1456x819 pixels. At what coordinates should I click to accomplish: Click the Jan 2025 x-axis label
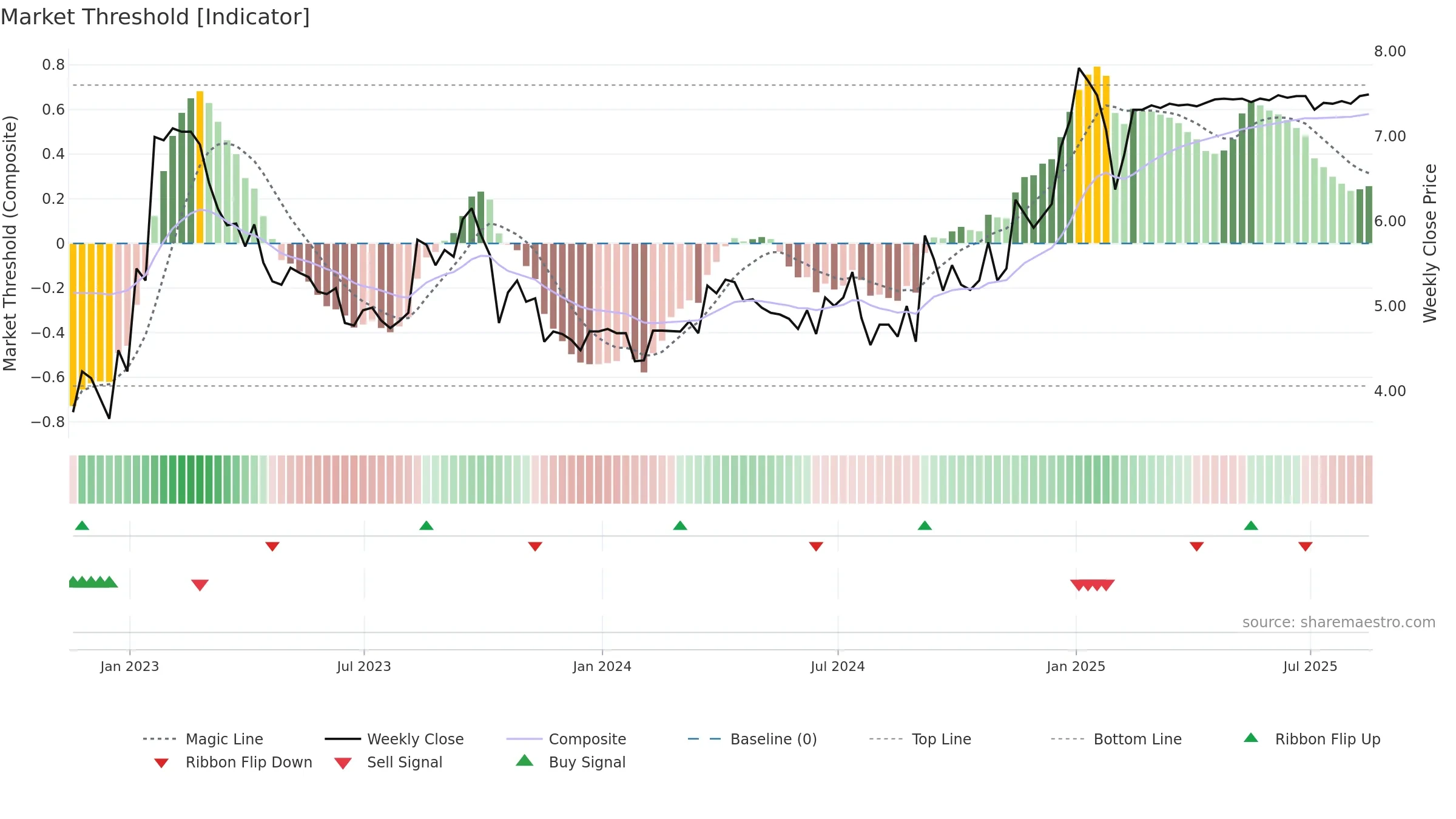(x=1076, y=666)
